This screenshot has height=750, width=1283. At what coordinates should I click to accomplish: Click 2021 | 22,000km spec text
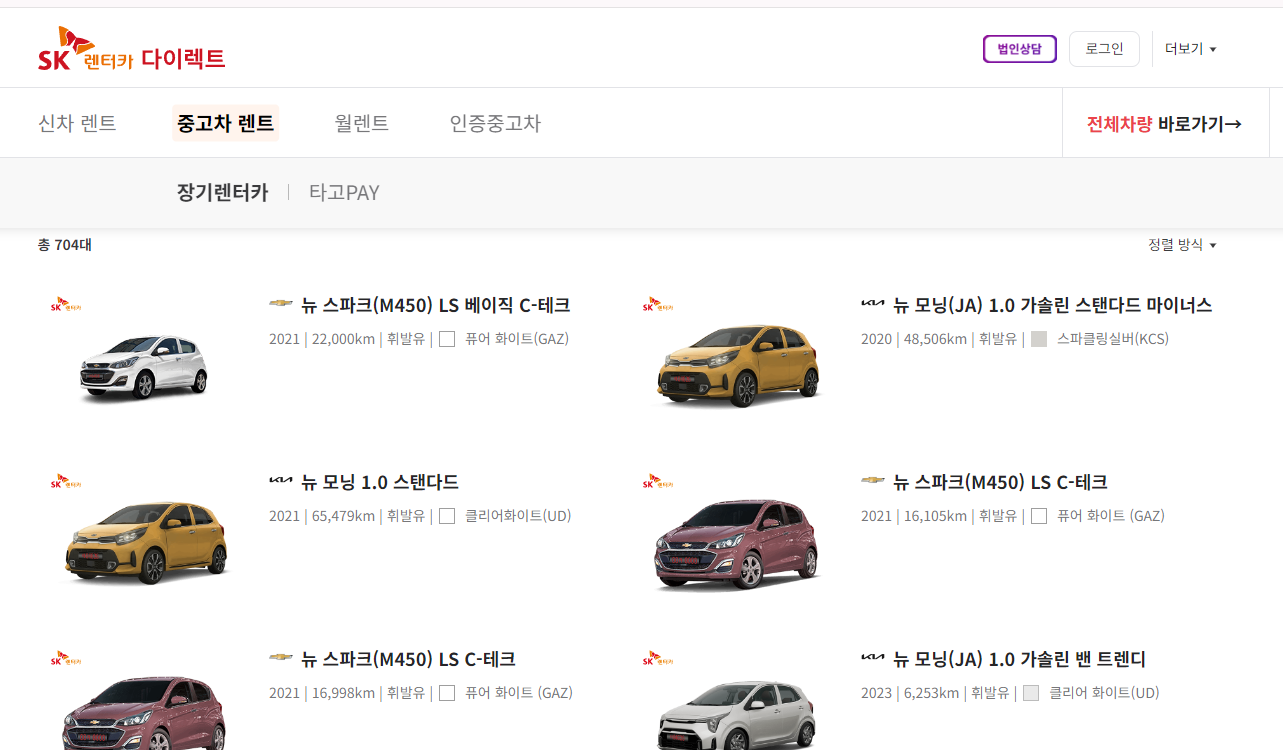(x=322, y=339)
